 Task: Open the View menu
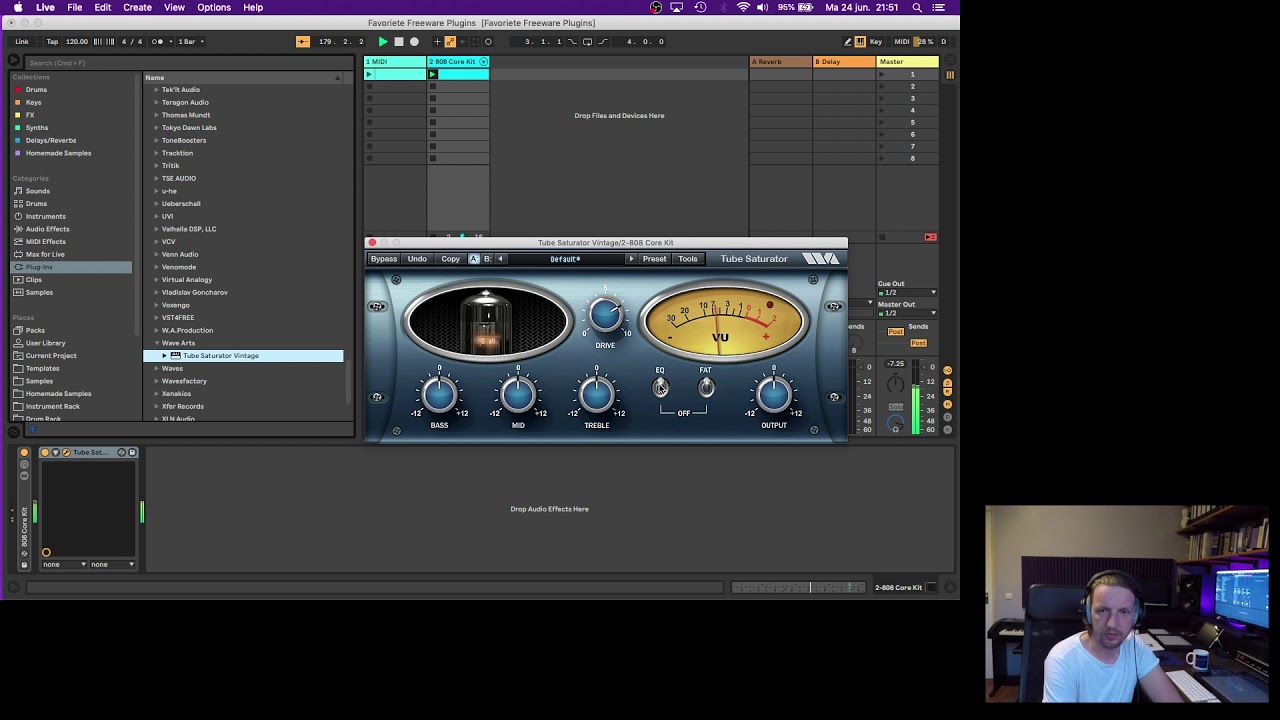(x=174, y=7)
